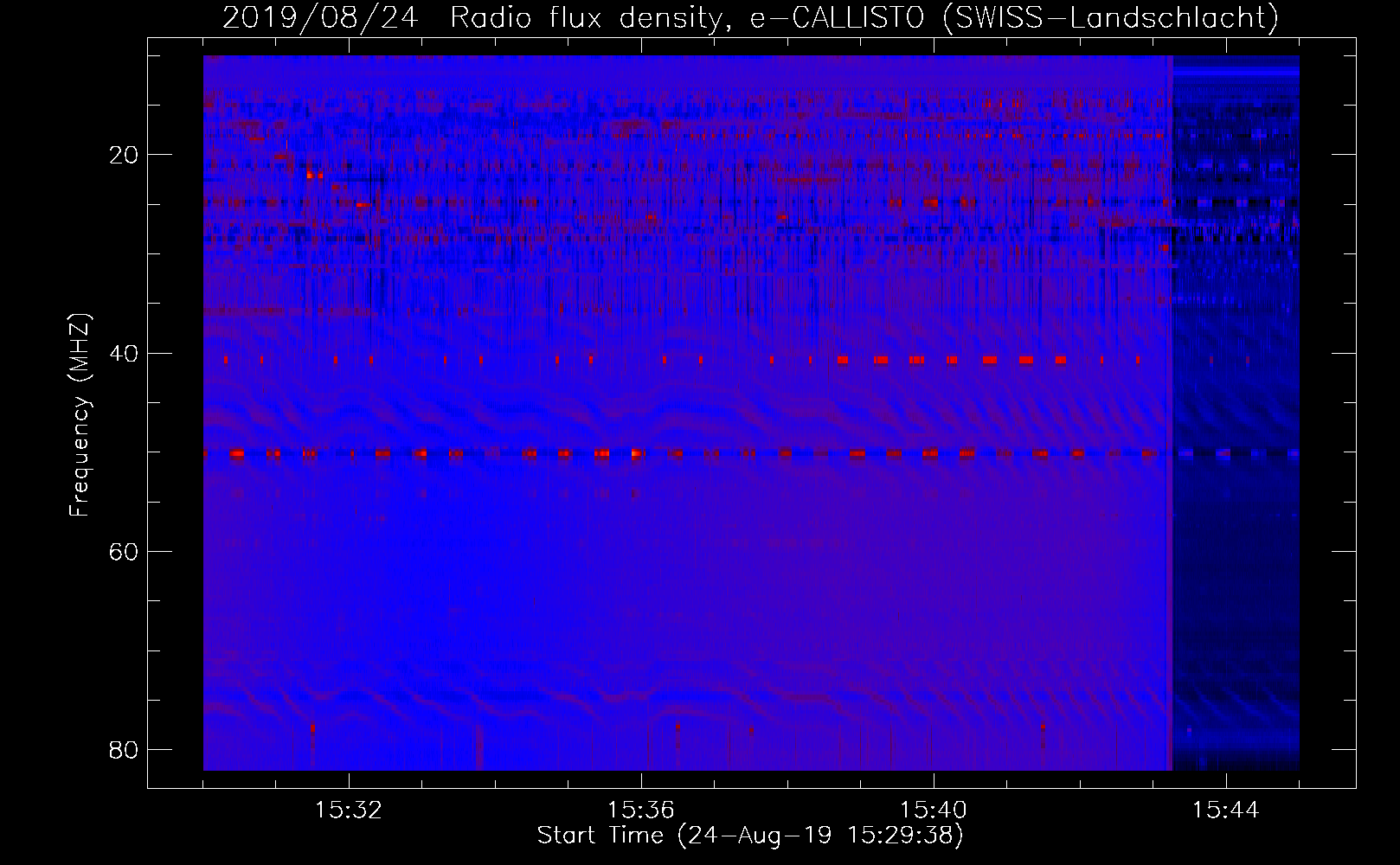This screenshot has height=865, width=1400.
Task: Click the 20 frequency tick label
Action: (x=125, y=155)
